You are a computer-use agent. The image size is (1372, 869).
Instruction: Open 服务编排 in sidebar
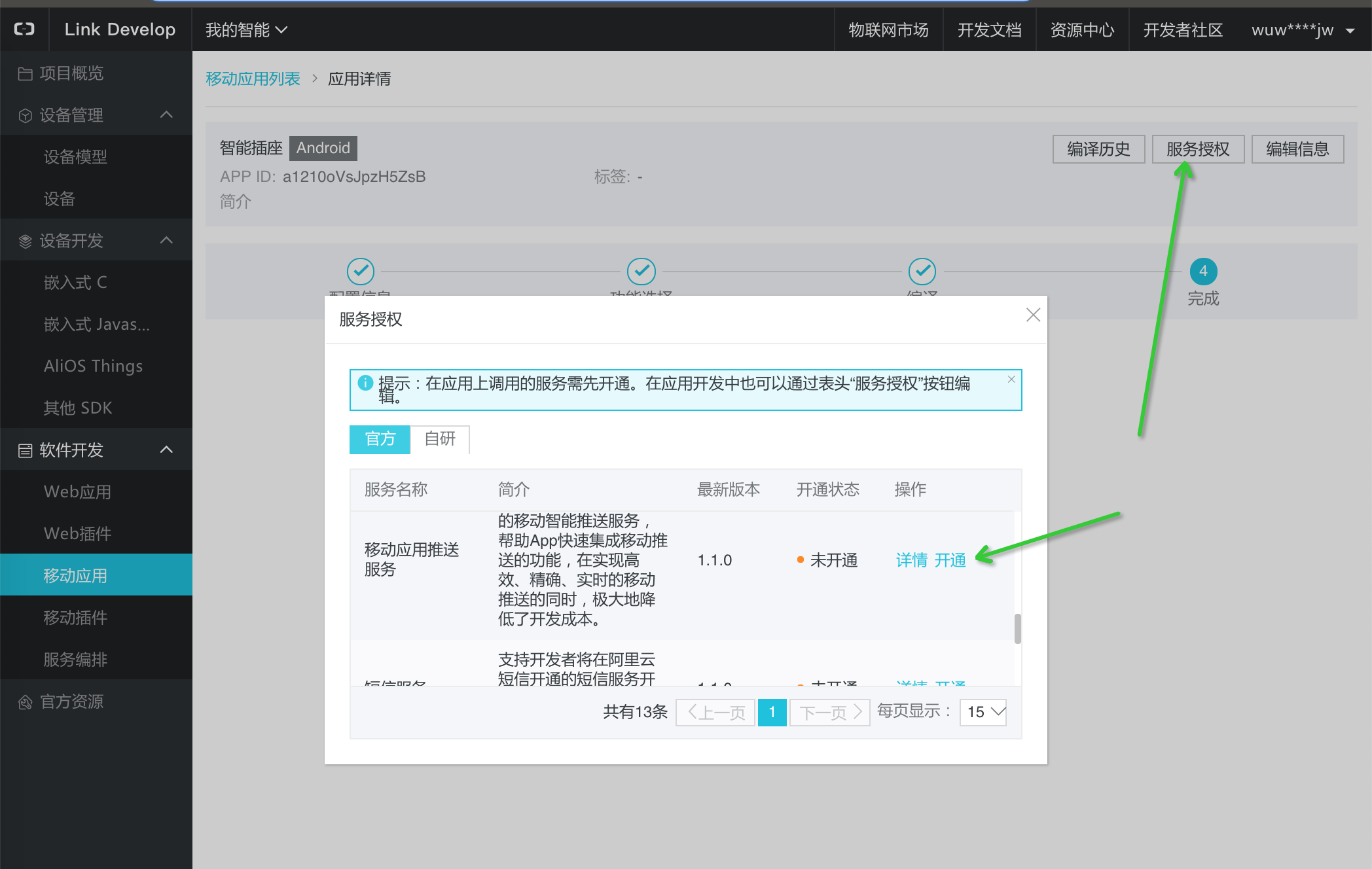96,660
